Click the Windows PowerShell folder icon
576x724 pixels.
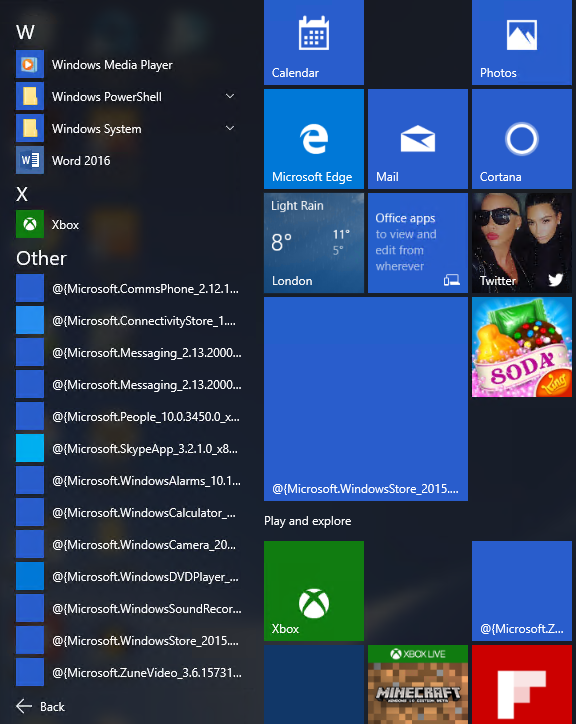coord(30,96)
